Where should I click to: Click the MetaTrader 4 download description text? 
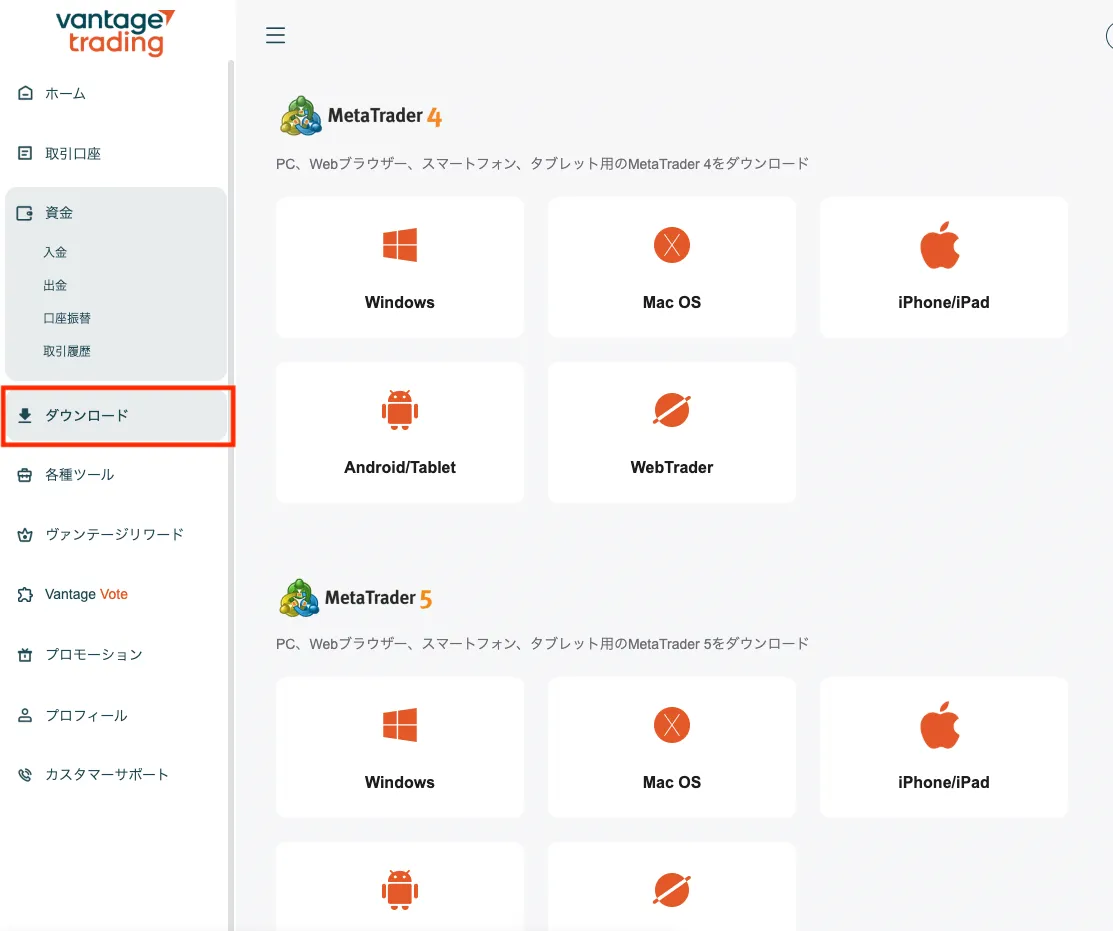(x=542, y=164)
